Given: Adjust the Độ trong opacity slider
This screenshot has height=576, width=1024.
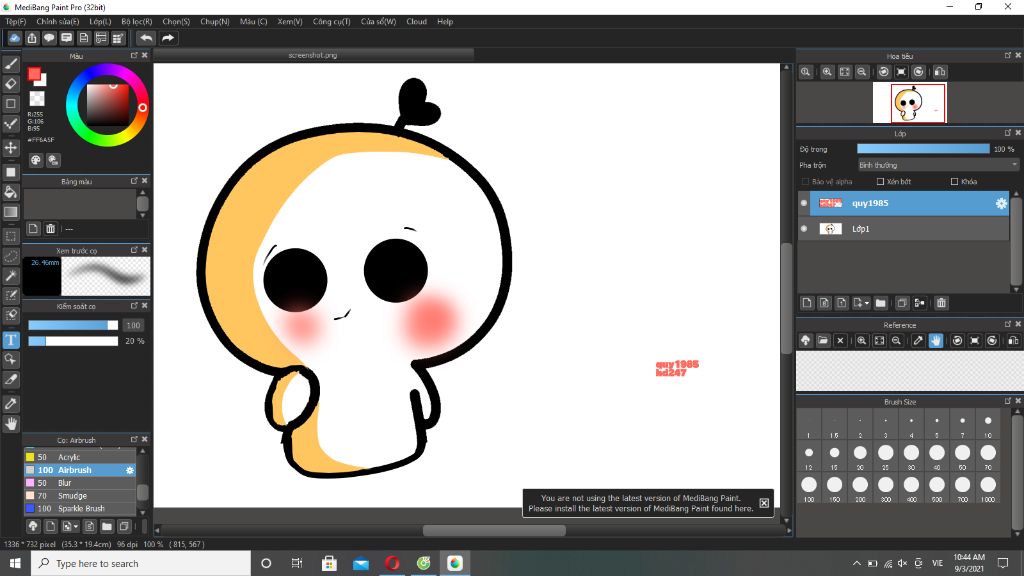Looking at the screenshot, I should 923,149.
